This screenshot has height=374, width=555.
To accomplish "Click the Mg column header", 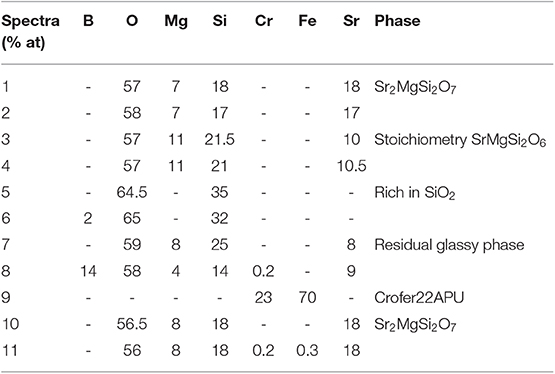I will (176, 22).
